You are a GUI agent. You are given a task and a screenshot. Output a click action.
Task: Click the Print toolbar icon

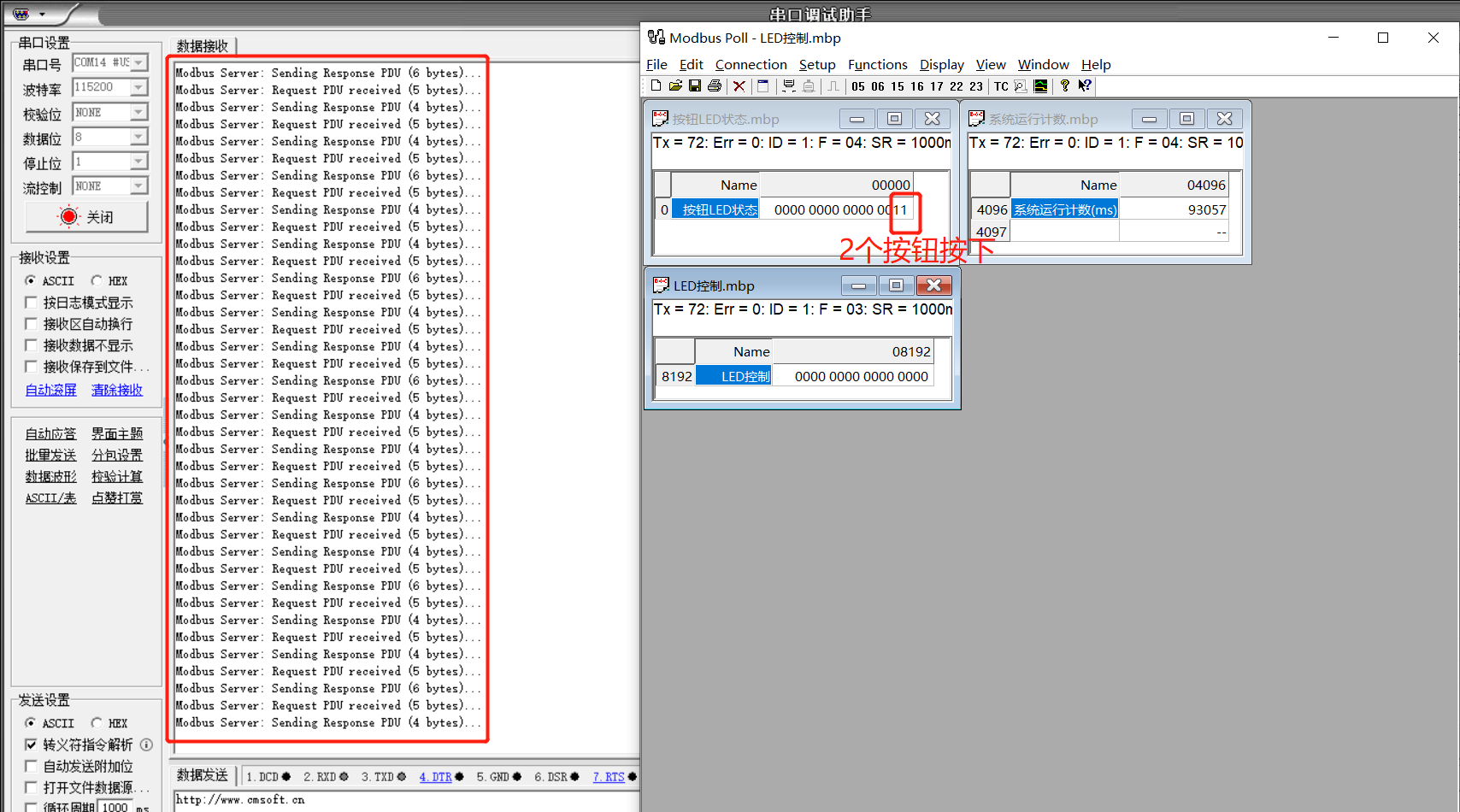tap(715, 85)
